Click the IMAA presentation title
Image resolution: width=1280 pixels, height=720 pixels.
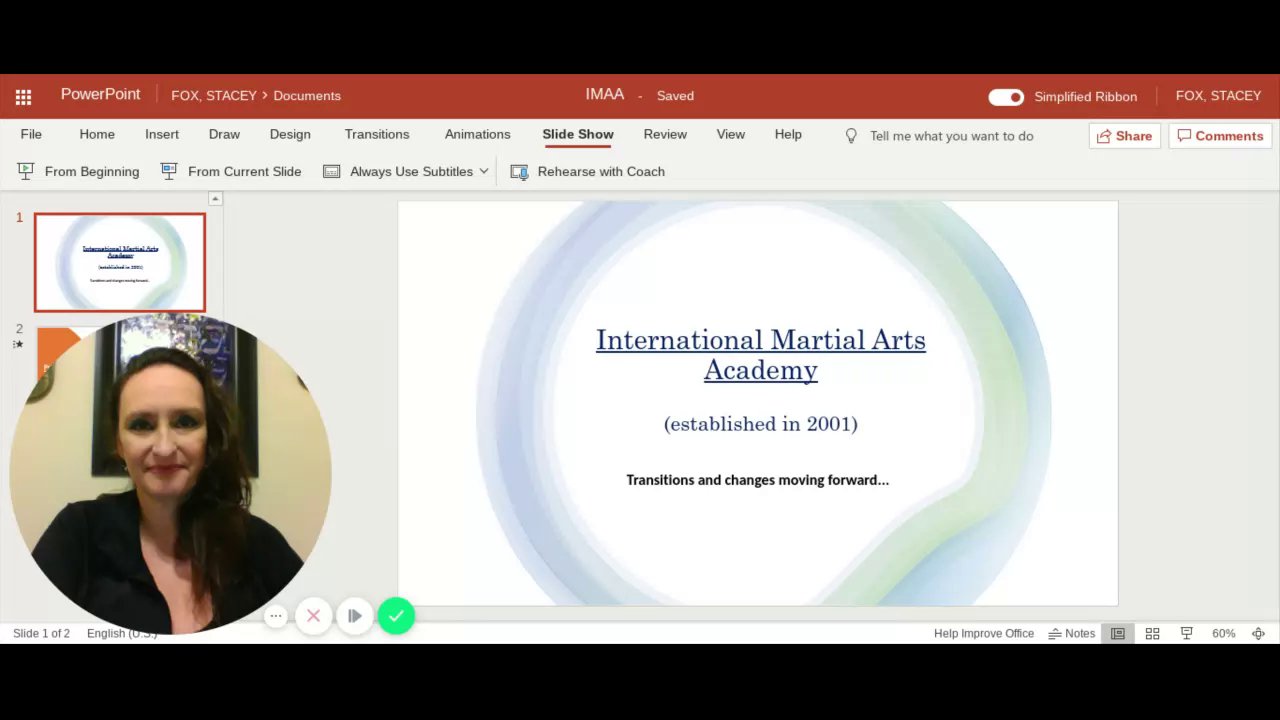(605, 94)
